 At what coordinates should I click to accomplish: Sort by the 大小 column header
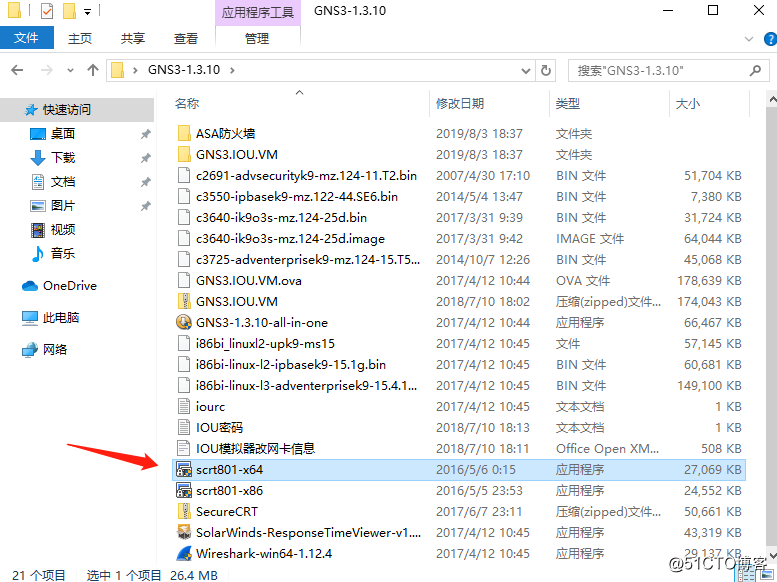coord(688,103)
